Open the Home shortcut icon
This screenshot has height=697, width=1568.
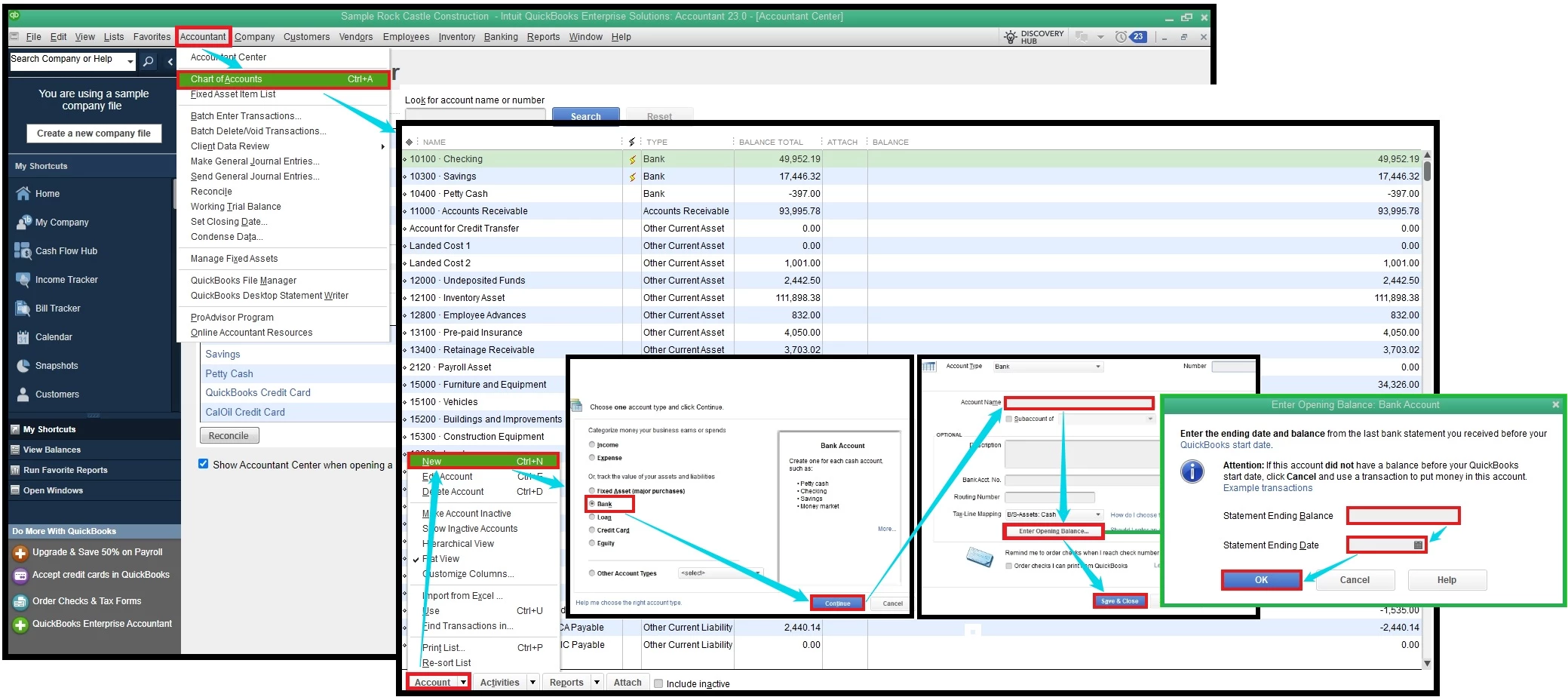[23, 194]
